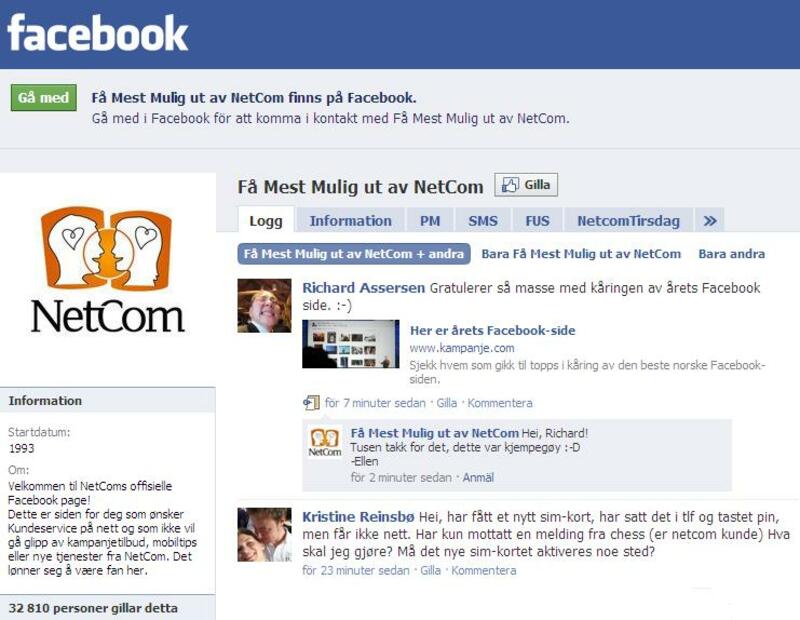Open Richard Assersen's profile picture
This screenshot has width=800, height=620.
[x=264, y=306]
